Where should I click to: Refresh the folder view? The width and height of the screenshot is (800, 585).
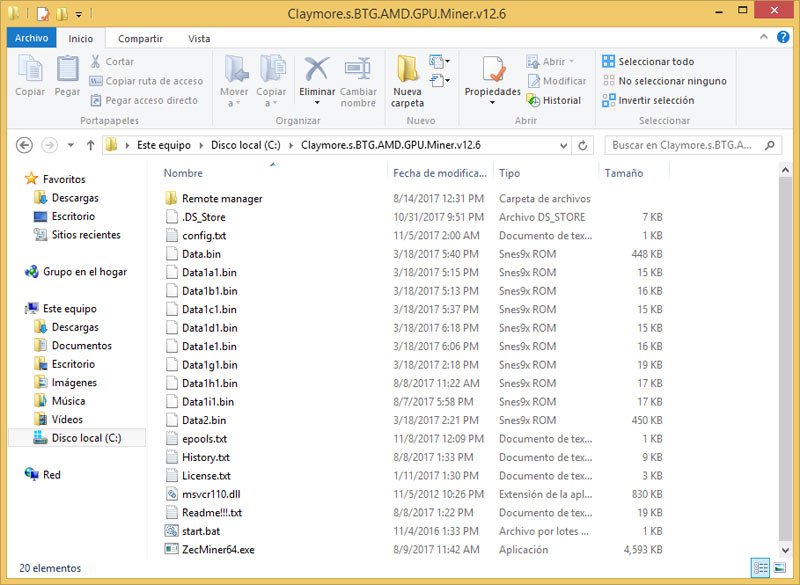click(582, 145)
